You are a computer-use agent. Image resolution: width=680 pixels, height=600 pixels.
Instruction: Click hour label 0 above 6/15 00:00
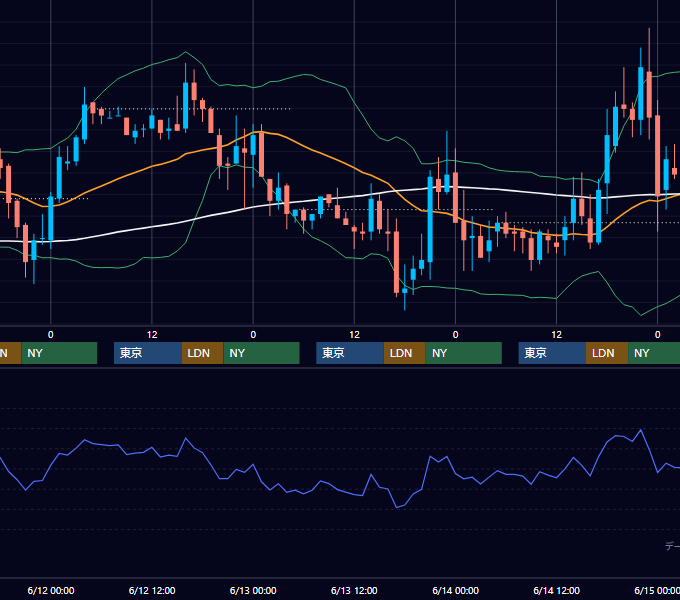pyautogui.click(x=657, y=335)
